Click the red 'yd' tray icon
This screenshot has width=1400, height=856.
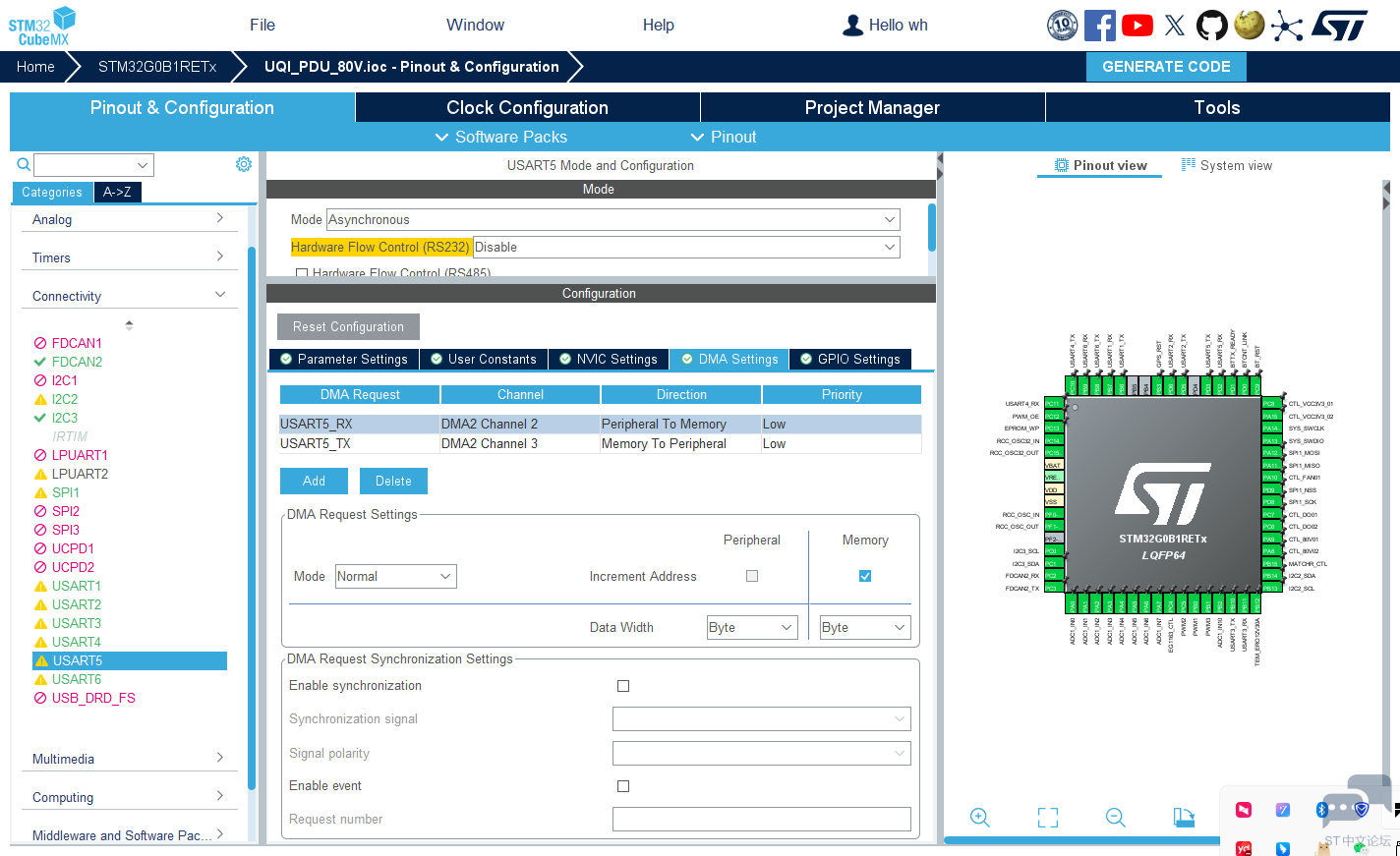pyautogui.click(x=1244, y=848)
